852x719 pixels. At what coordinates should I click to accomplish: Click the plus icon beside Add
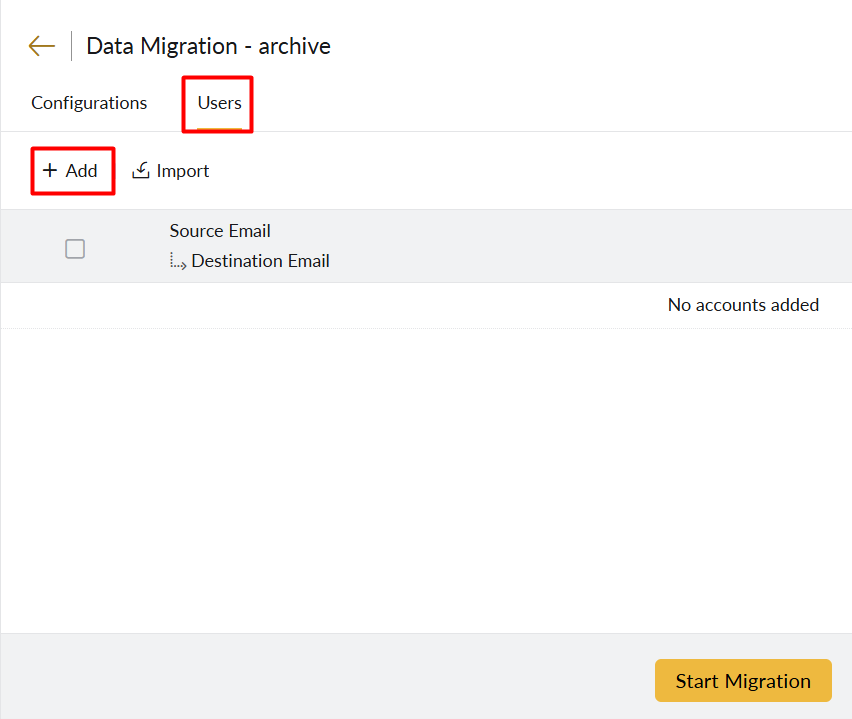coord(50,170)
